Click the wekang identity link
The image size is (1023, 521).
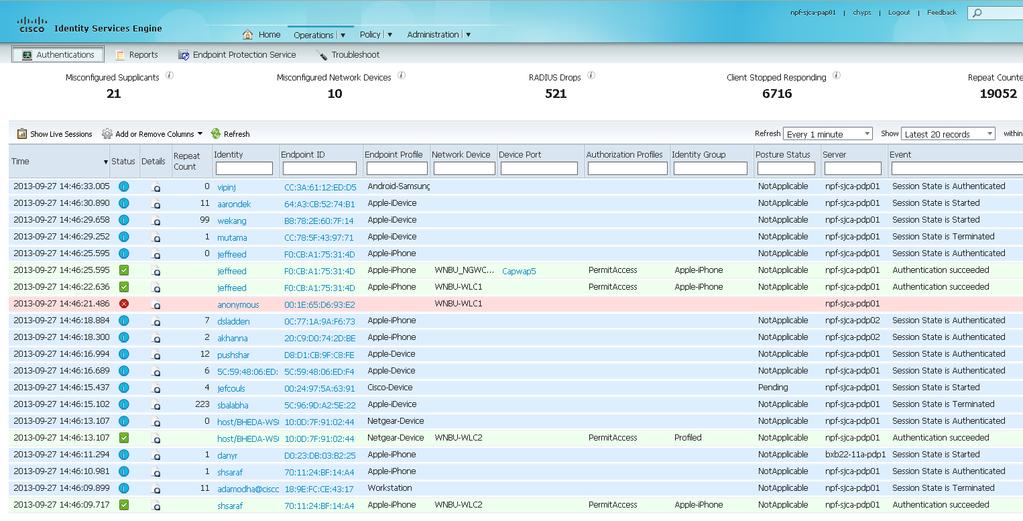(x=232, y=221)
